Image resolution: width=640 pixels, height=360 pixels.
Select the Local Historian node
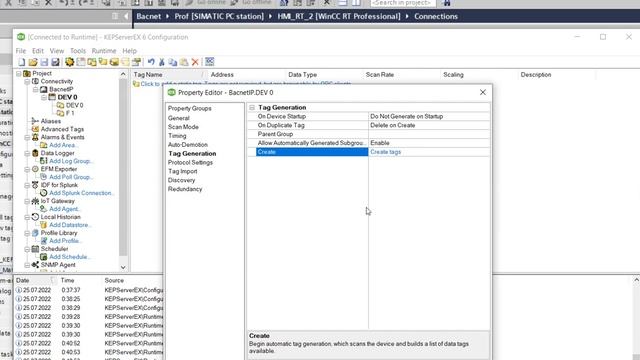click(x=60, y=217)
